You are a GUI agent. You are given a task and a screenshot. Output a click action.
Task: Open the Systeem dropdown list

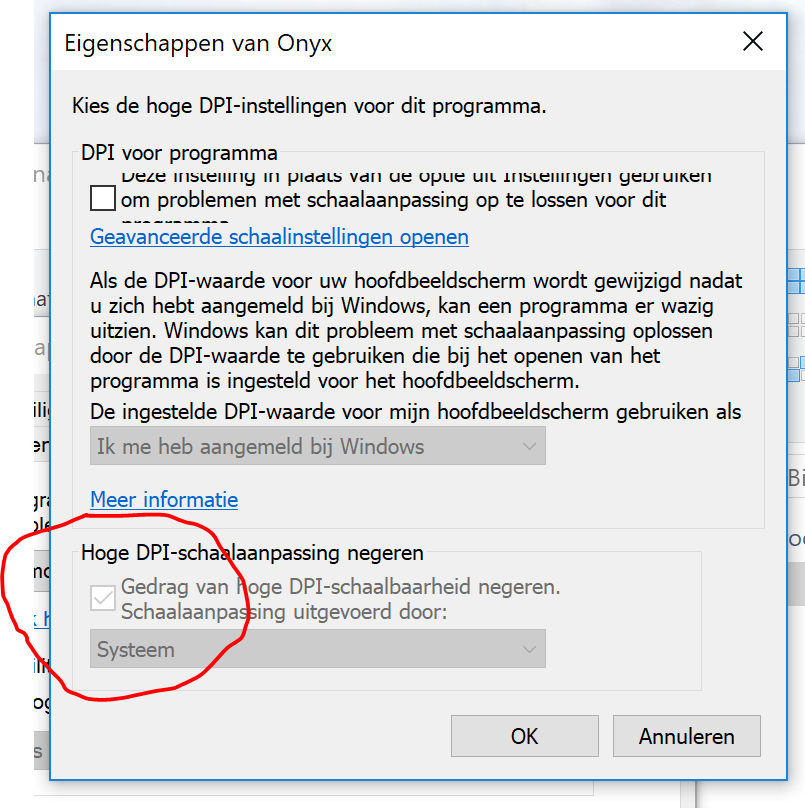click(317, 649)
